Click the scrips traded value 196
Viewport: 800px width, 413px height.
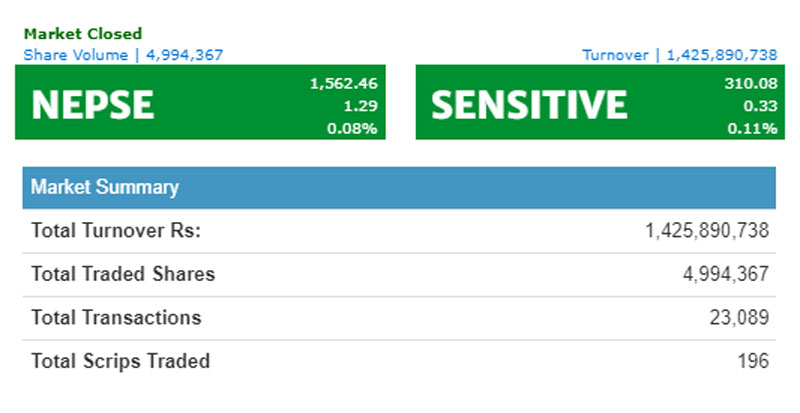755,361
